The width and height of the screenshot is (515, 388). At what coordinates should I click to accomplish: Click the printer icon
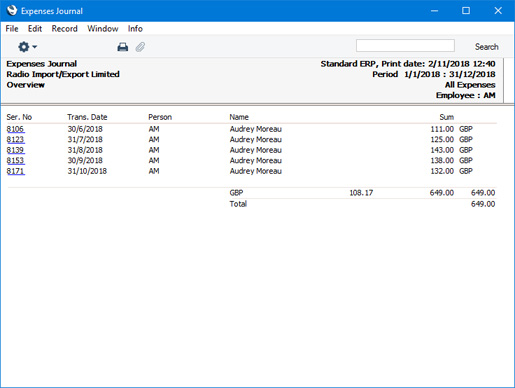(123, 47)
